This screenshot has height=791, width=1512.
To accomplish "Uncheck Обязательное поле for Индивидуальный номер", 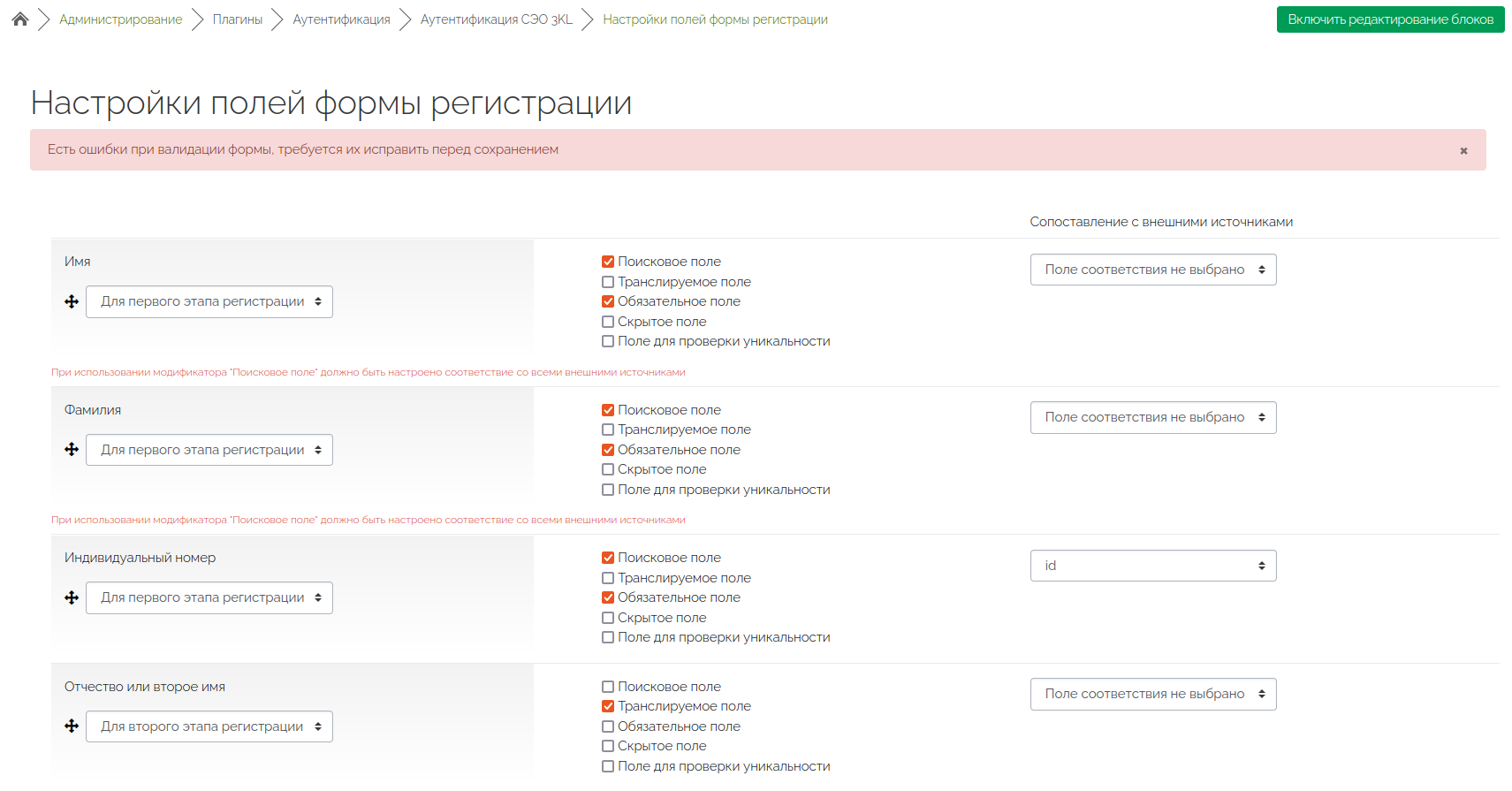I will pos(608,597).
